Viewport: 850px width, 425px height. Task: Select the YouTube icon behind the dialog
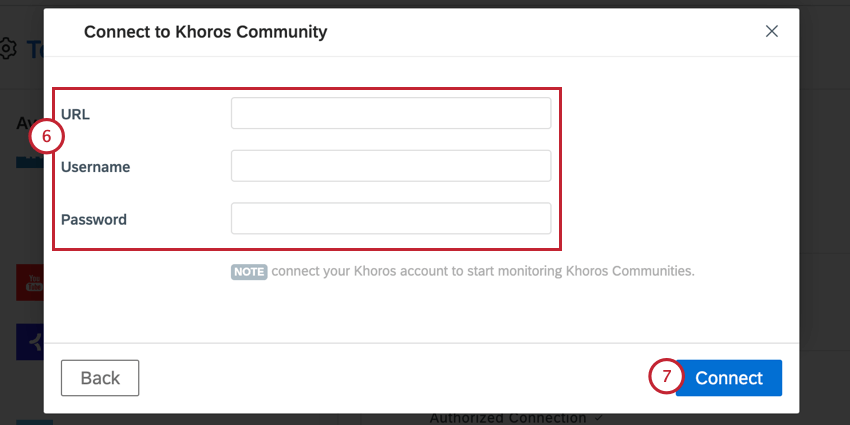[x=30, y=282]
